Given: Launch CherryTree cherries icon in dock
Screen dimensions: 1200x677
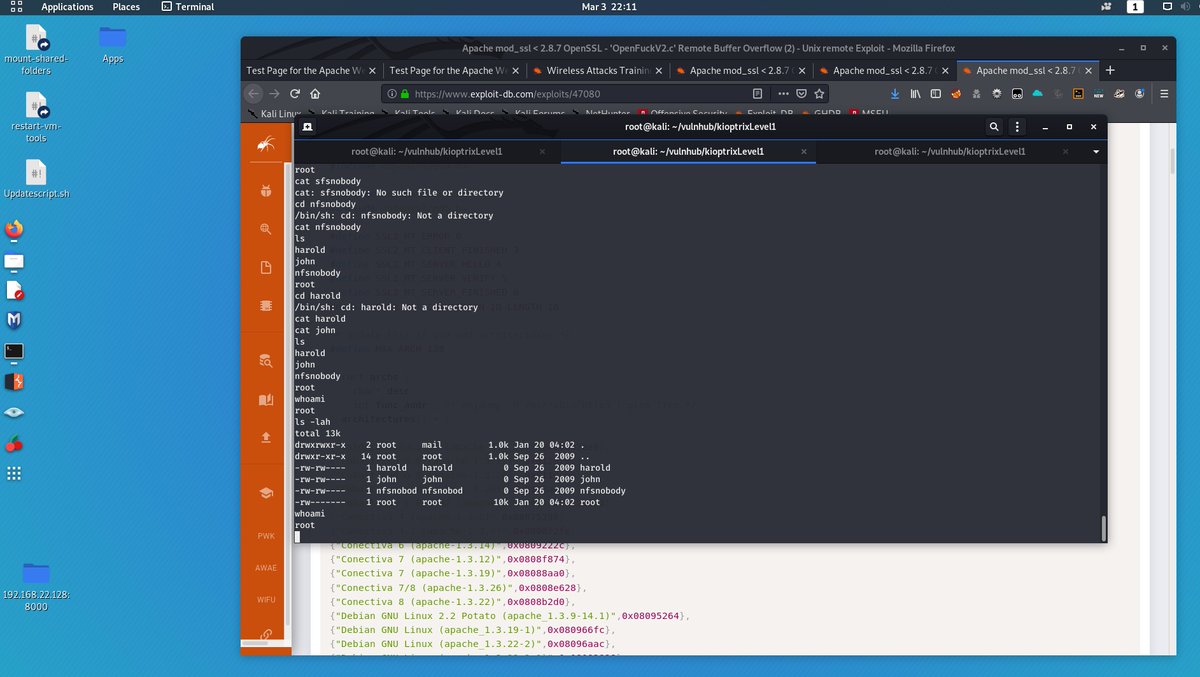Looking at the screenshot, I should point(14,443).
